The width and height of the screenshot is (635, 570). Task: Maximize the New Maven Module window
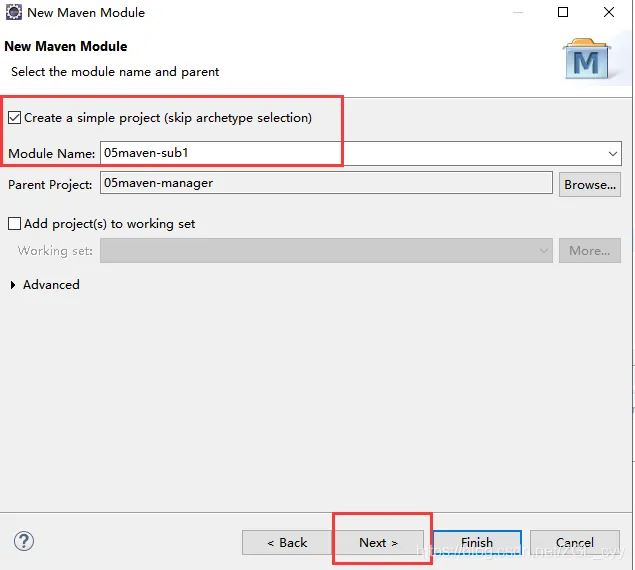(563, 12)
